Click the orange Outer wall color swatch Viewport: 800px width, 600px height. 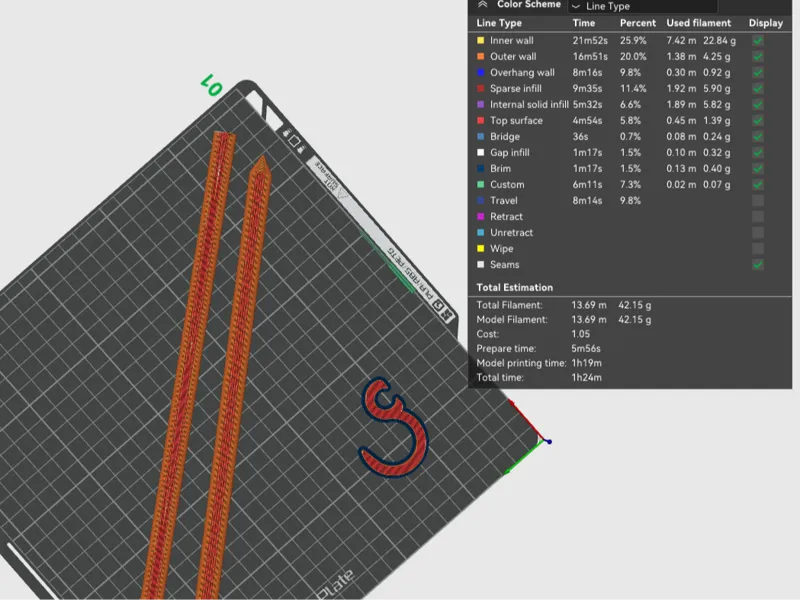[x=480, y=57]
